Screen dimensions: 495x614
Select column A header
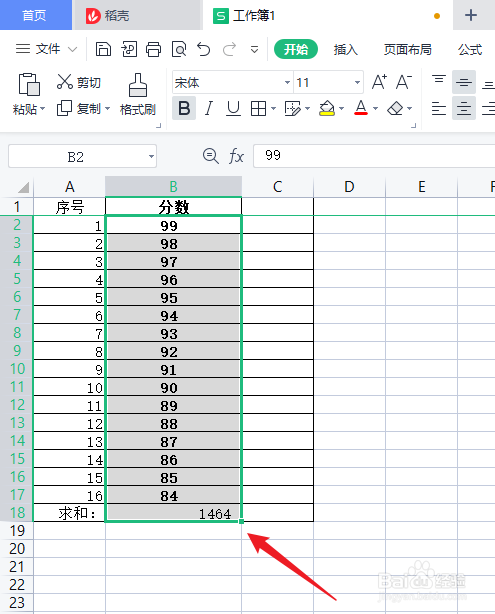point(69,186)
